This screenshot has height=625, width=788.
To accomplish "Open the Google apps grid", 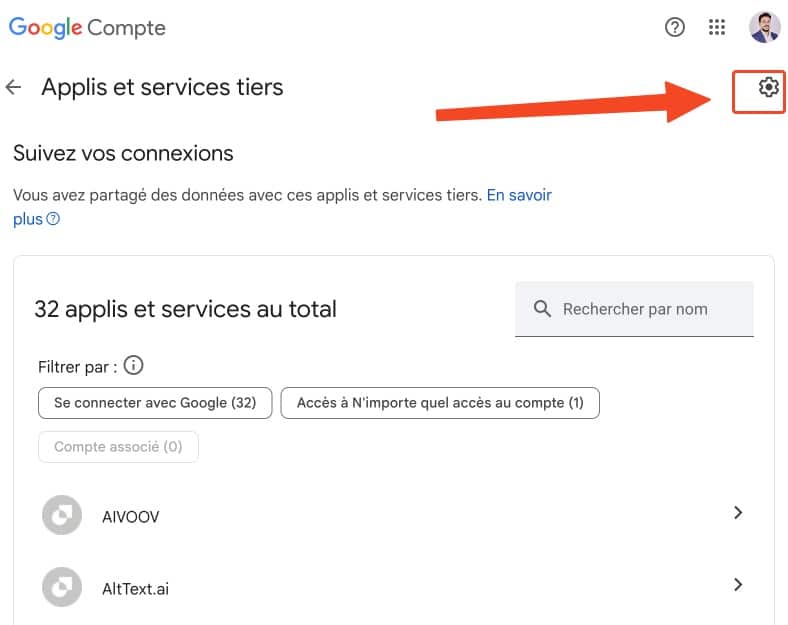I will coord(717,27).
